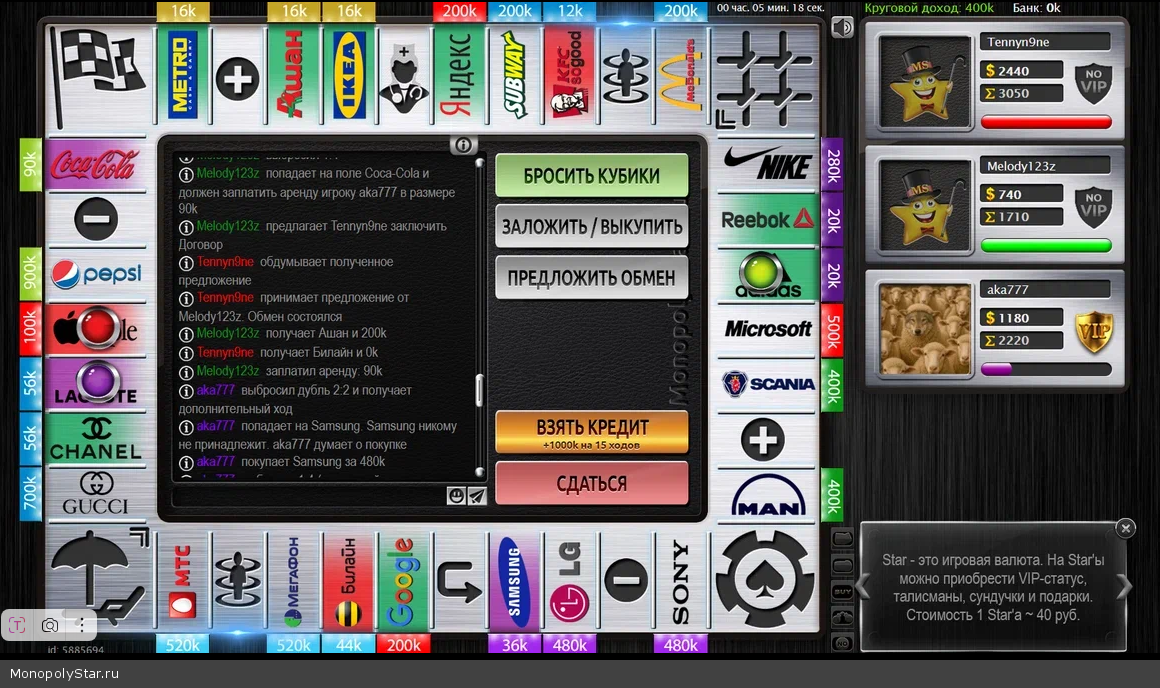This screenshot has width=1160, height=688.
Task: Send the chat message with the paper plane icon
Action: click(x=477, y=496)
